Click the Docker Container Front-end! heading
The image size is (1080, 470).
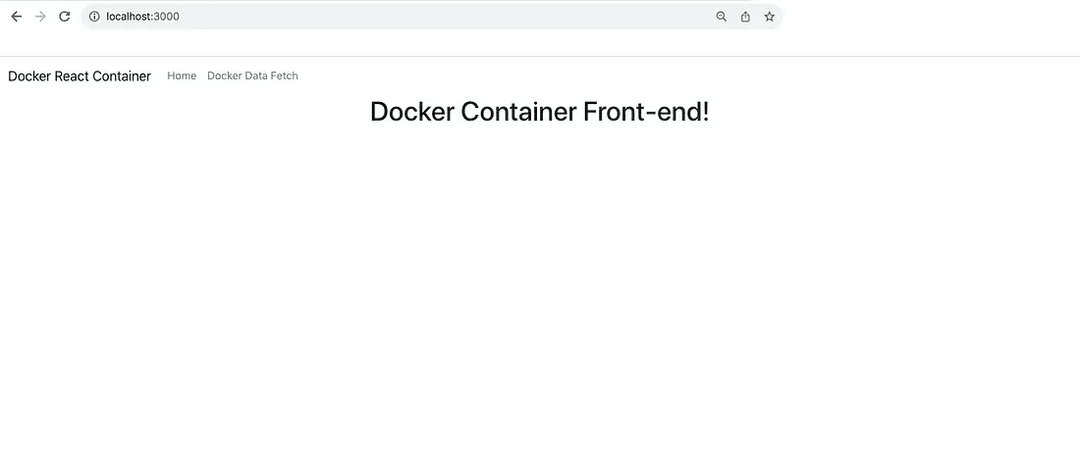540,111
